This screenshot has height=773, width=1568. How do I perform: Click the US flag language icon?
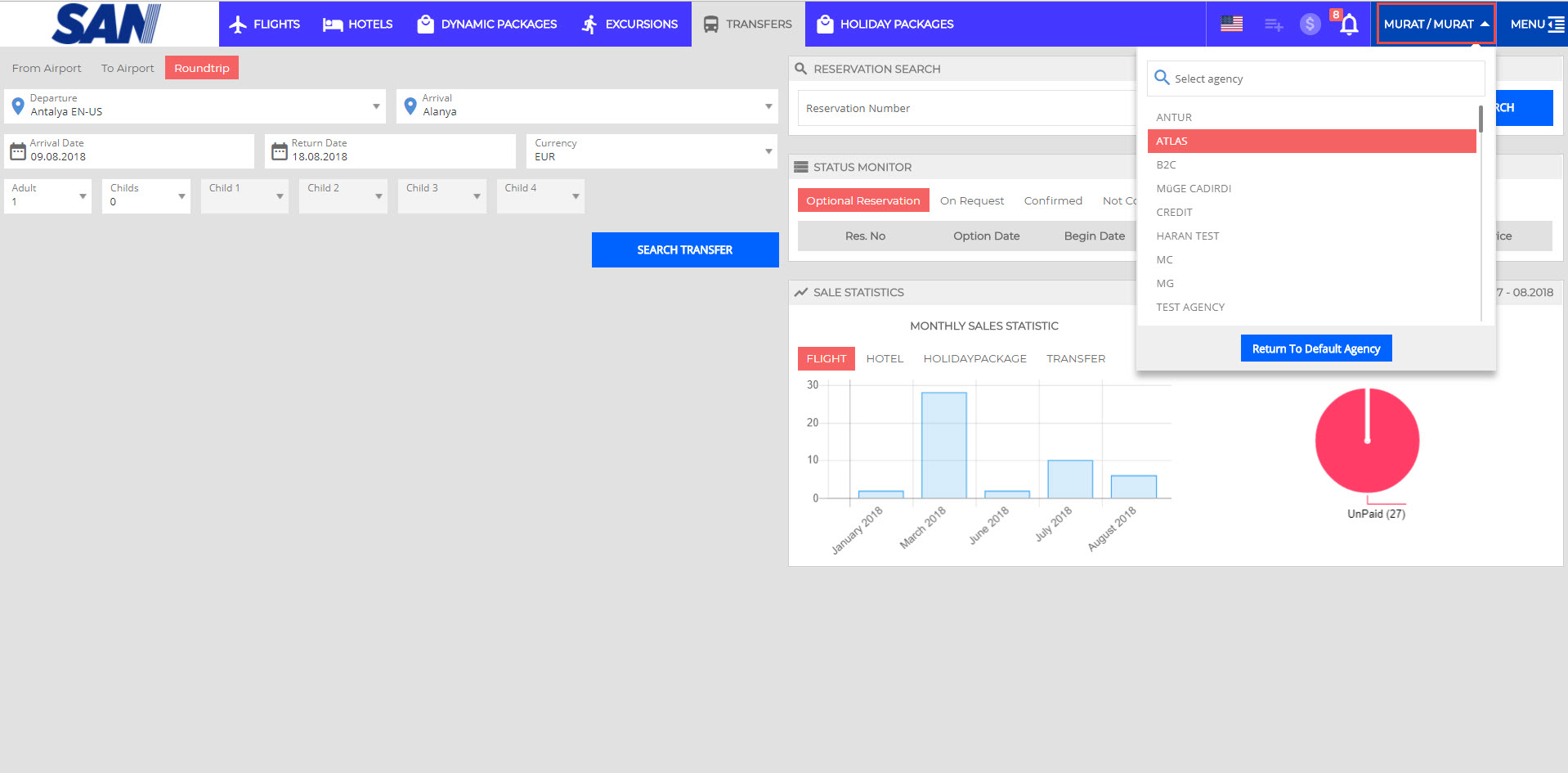tap(1231, 24)
